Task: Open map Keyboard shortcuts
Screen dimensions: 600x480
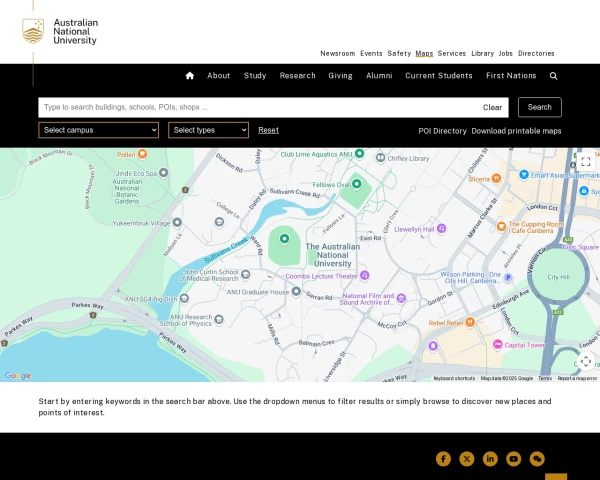Action: (x=454, y=378)
